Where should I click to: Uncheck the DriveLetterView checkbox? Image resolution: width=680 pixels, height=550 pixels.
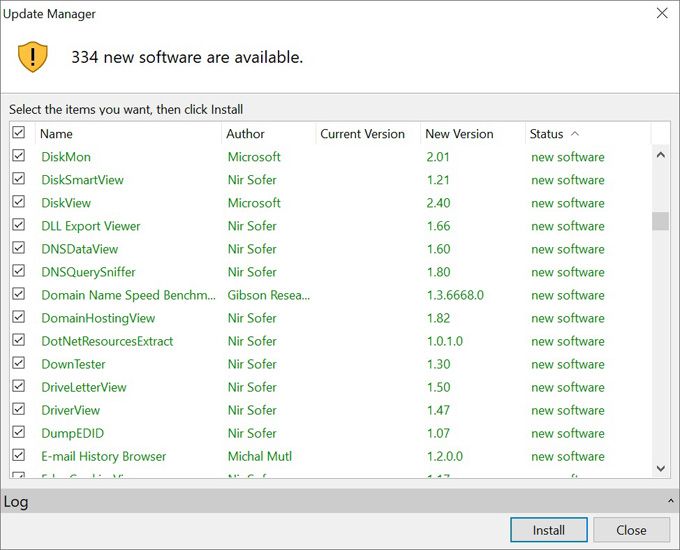[19, 385]
